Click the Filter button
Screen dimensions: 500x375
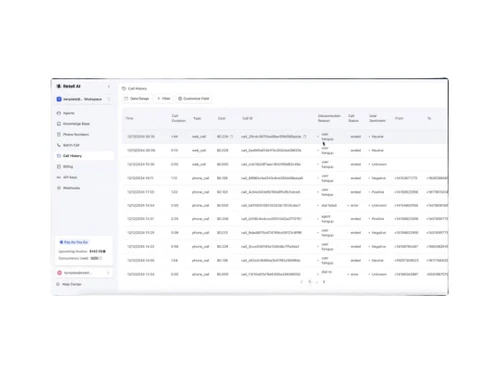tap(164, 99)
